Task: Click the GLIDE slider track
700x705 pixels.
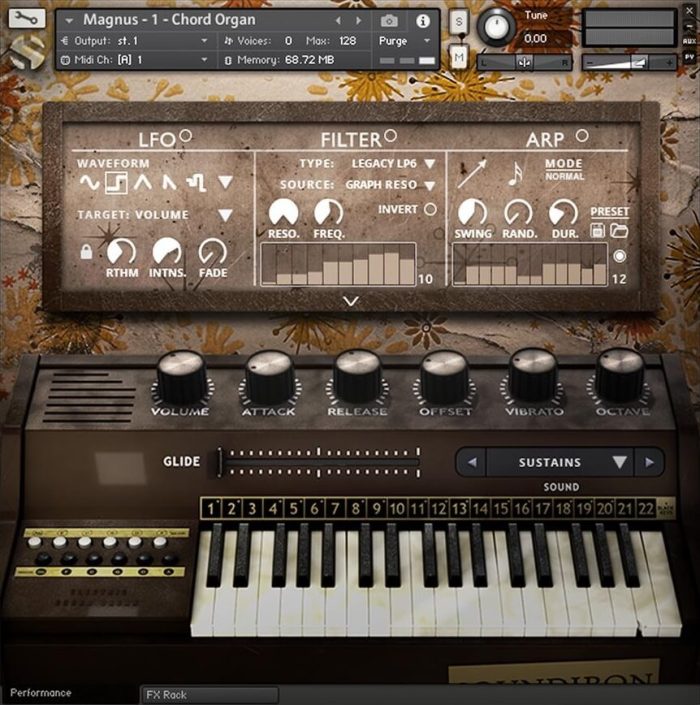Action: (319, 462)
